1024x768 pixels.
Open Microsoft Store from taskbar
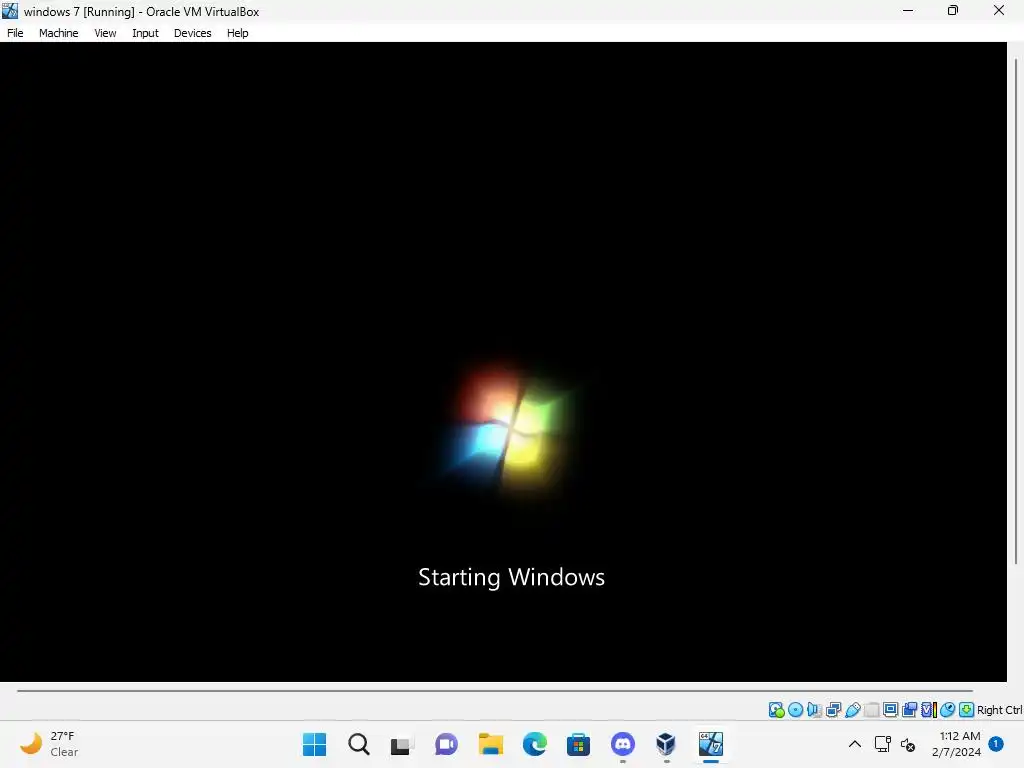(578, 744)
